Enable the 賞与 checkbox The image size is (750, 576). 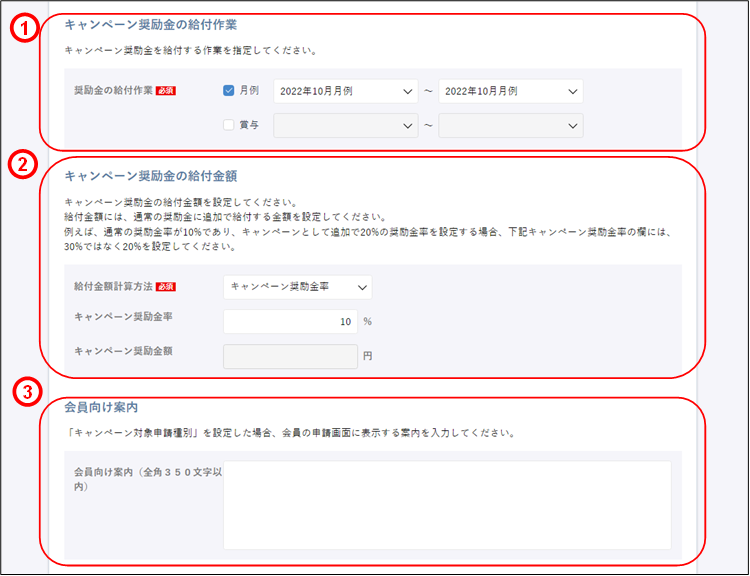(229, 125)
